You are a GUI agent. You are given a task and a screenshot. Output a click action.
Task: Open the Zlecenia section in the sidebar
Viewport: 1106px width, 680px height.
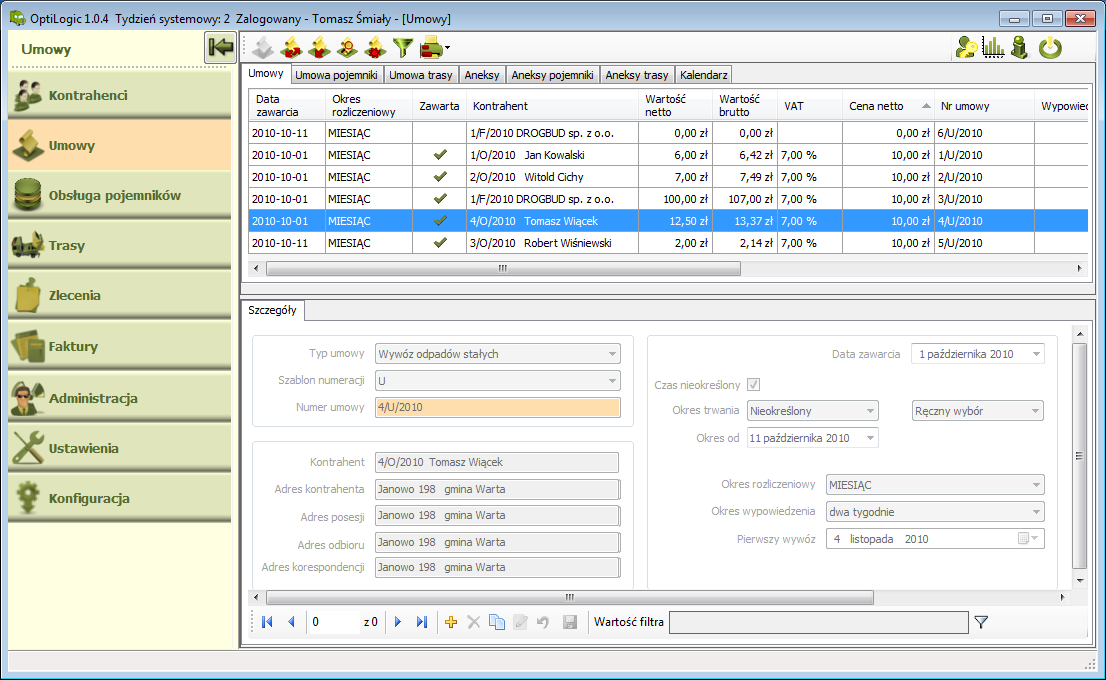[x=119, y=296]
